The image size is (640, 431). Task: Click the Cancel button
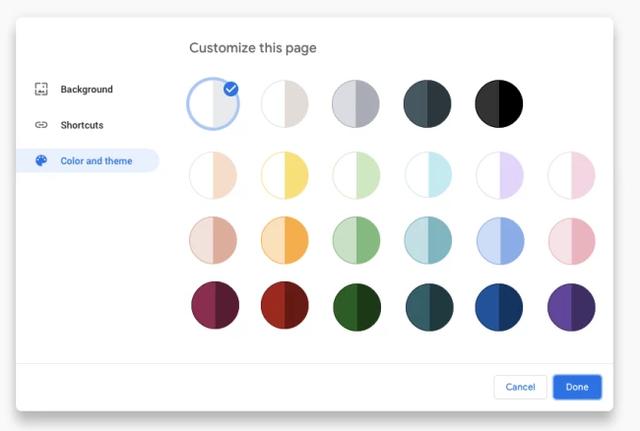coord(520,387)
